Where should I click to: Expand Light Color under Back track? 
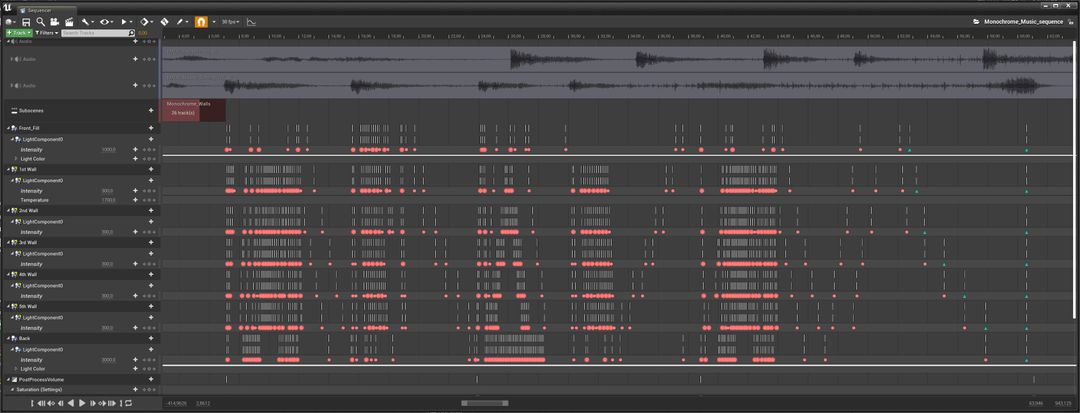point(16,369)
